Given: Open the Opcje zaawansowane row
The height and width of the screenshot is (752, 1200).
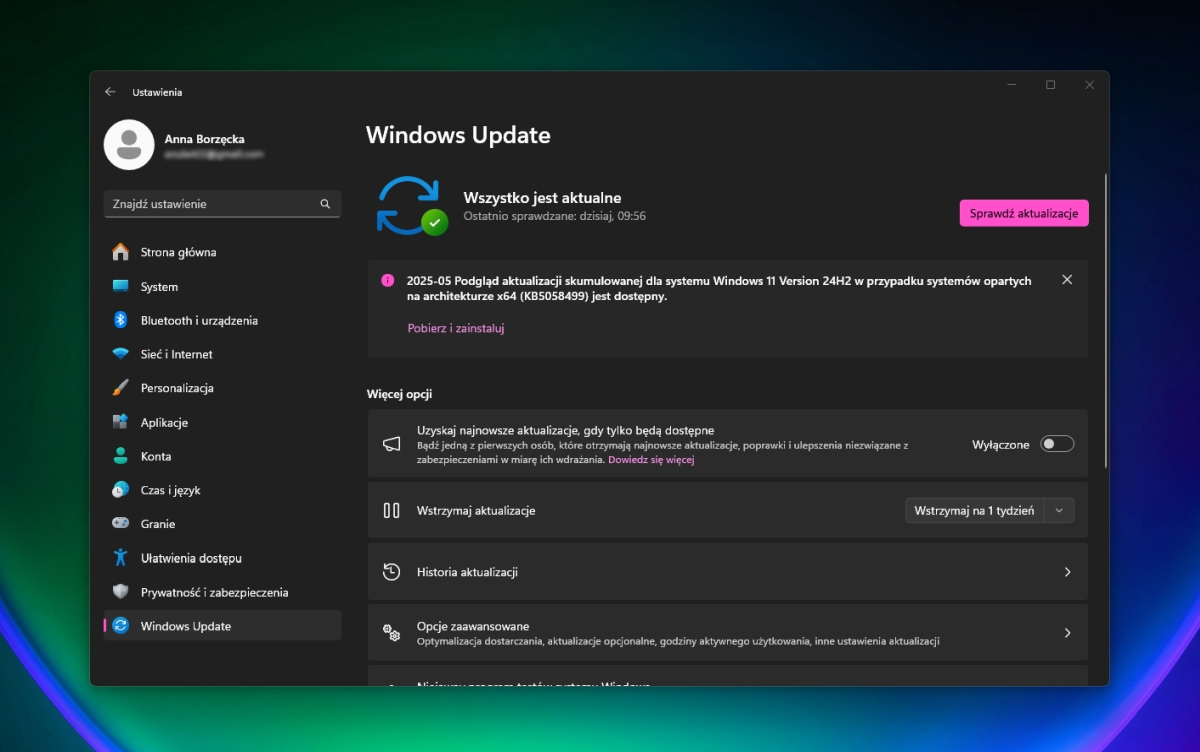Looking at the screenshot, I should [x=727, y=633].
